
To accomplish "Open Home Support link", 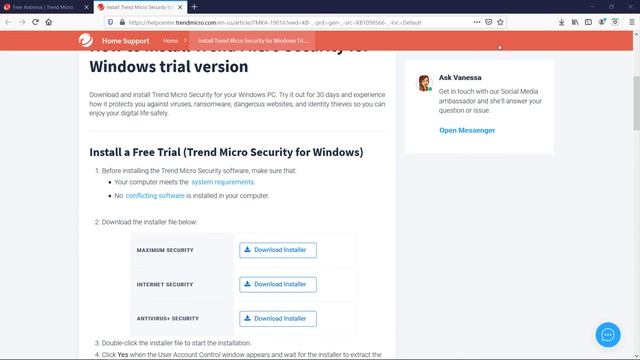I will tap(125, 41).
